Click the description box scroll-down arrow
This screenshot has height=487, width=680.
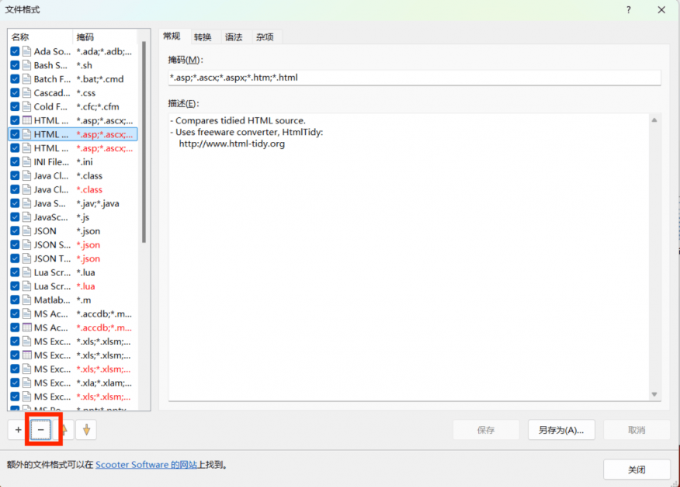[x=654, y=394]
